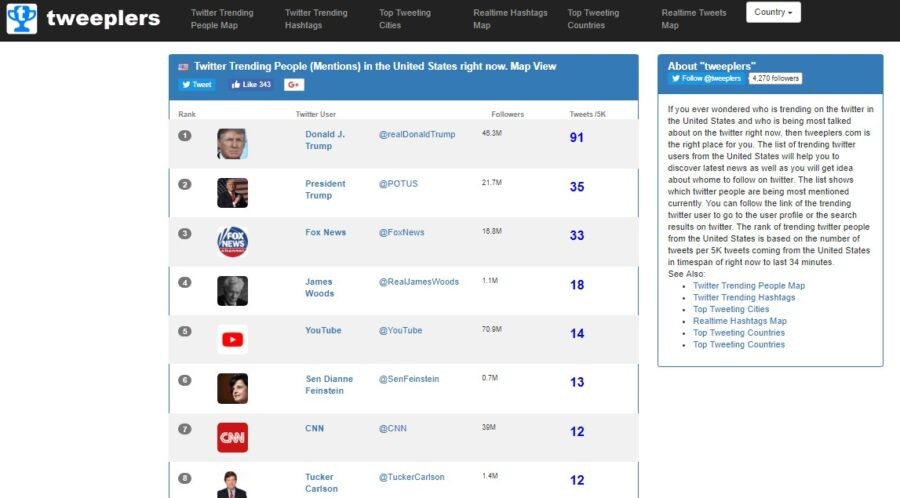Click the President Trump avatar
Image resolution: width=900 pixels, height=498 pixels.
click(x=232, y=193)
